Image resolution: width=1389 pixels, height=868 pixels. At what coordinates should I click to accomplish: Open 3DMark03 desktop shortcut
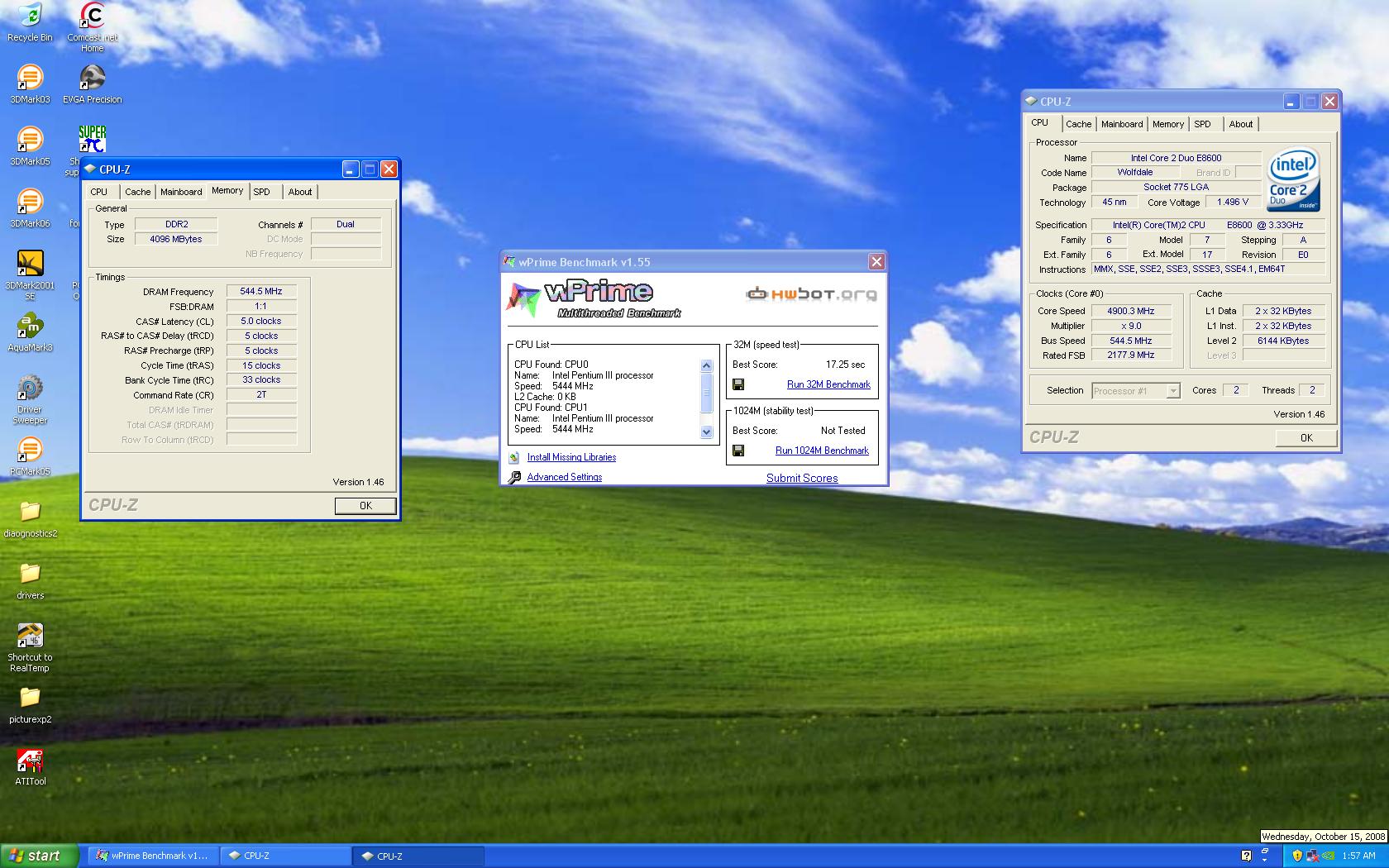pyautogui.click(x=30, y=84)
